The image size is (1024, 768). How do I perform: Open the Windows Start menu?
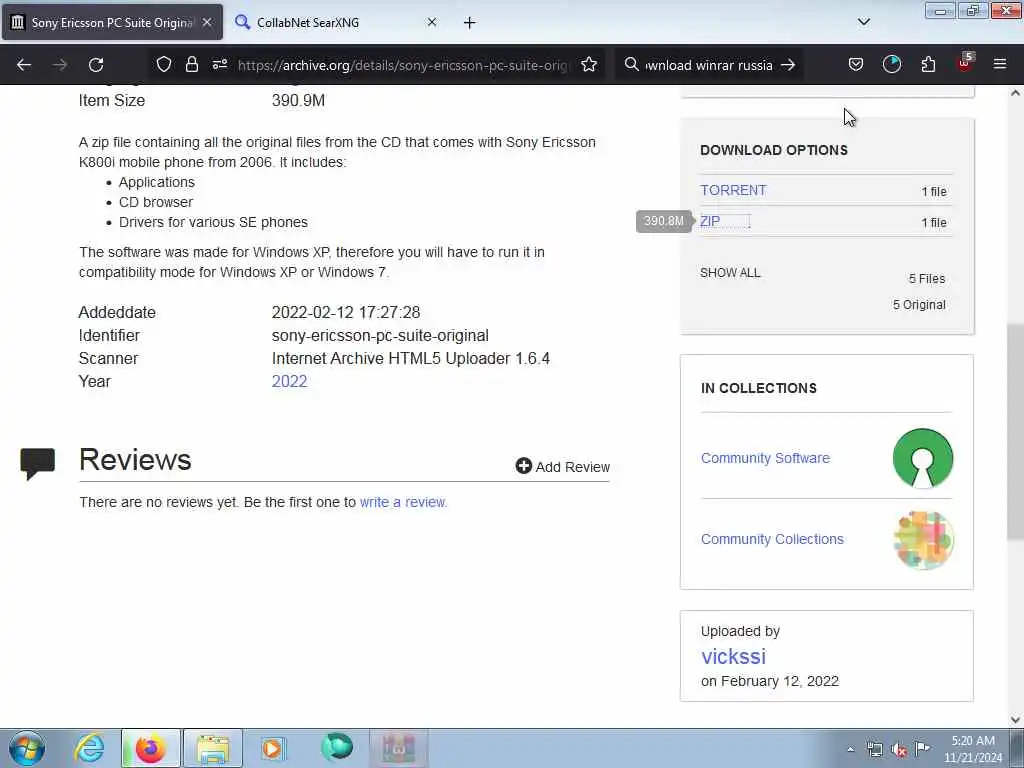(x=27, y=749)
